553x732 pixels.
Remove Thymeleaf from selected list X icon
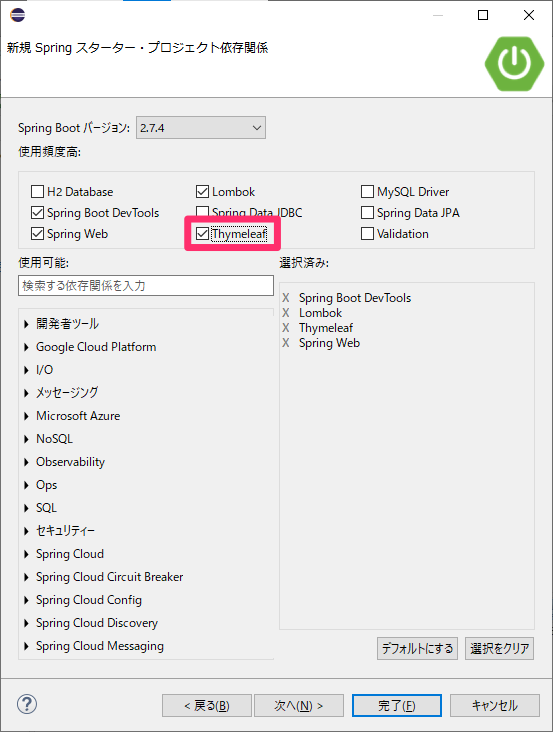pos(286,328)
